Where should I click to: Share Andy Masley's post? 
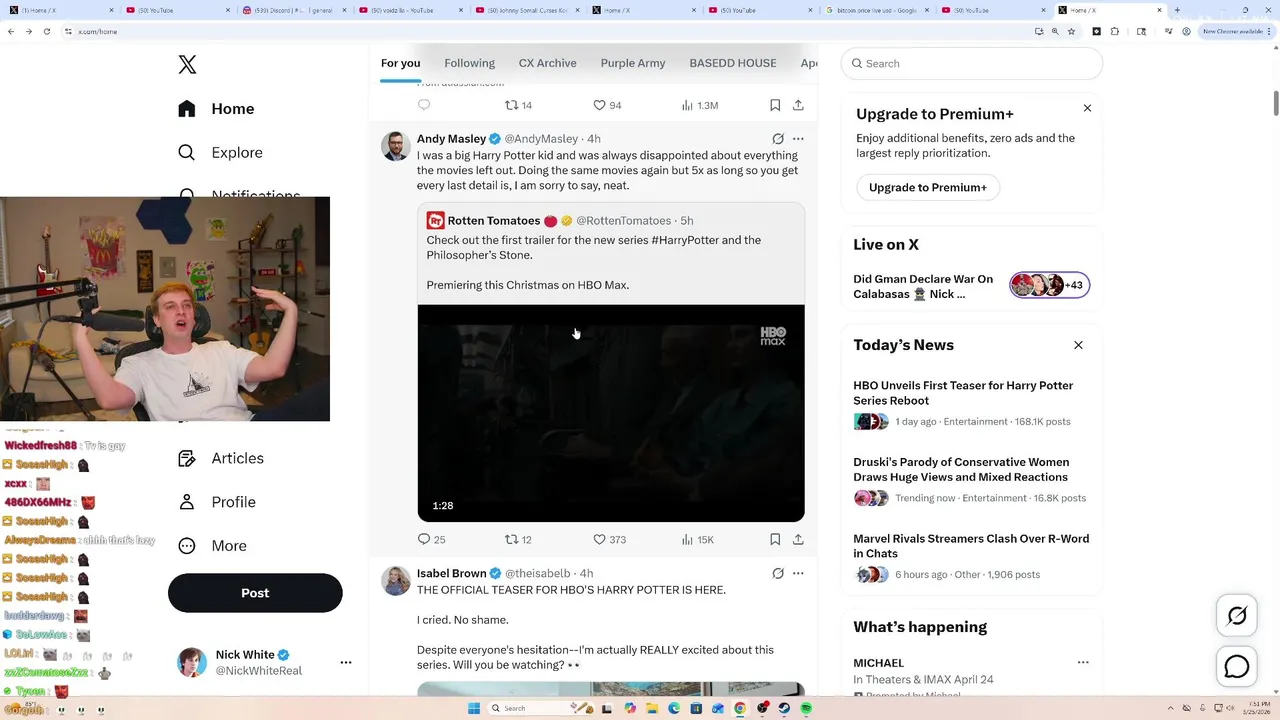coord(798,539)
